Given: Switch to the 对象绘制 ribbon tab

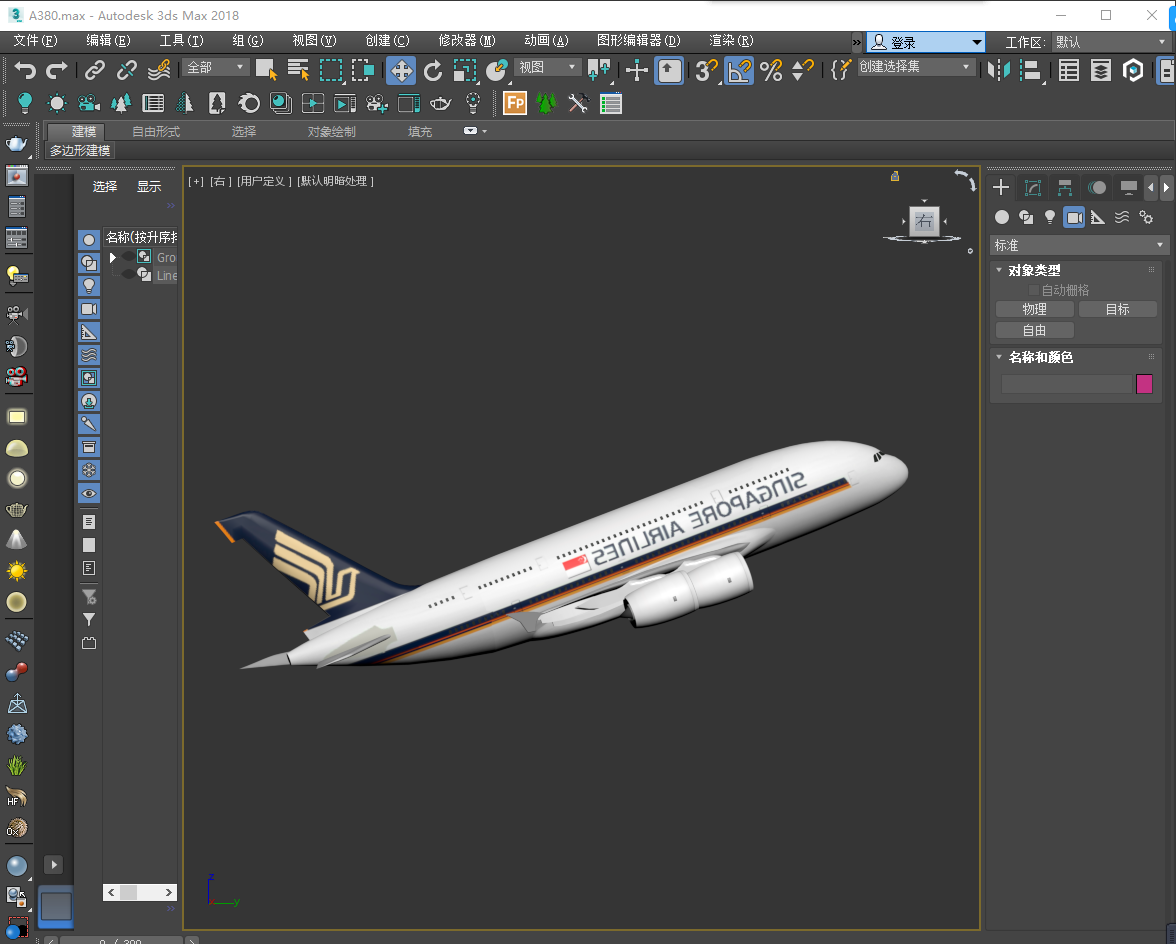Looking at the screenshot, I should (x=332, y=131).
